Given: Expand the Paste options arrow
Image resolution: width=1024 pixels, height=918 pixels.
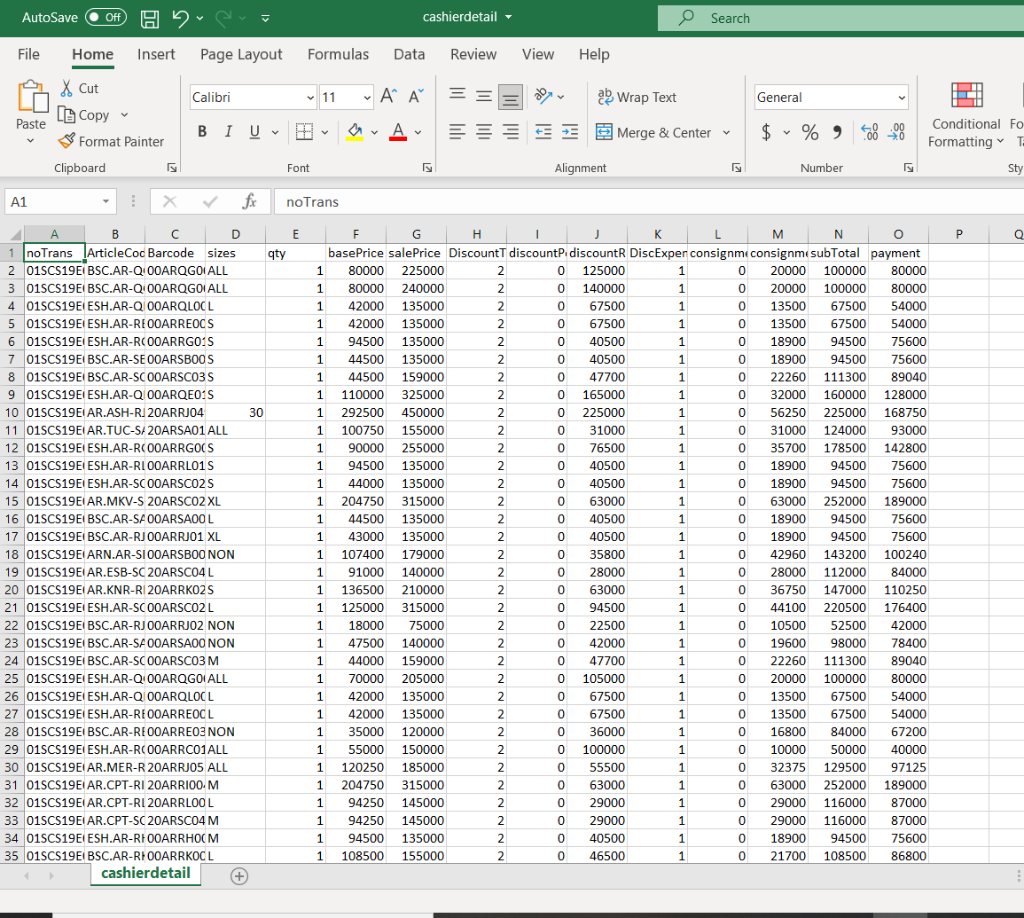Looking at the screenshot, I should [x=31, y=140].
